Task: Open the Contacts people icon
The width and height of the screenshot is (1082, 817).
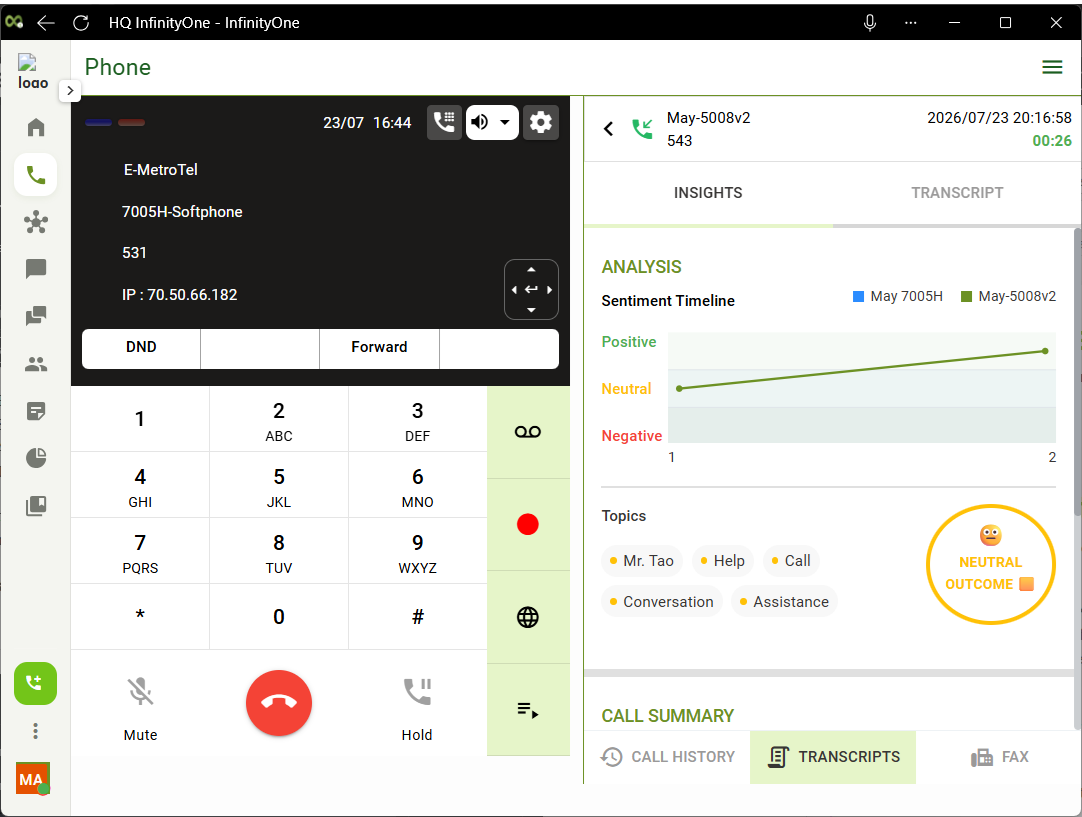Action: coord(36,364)
